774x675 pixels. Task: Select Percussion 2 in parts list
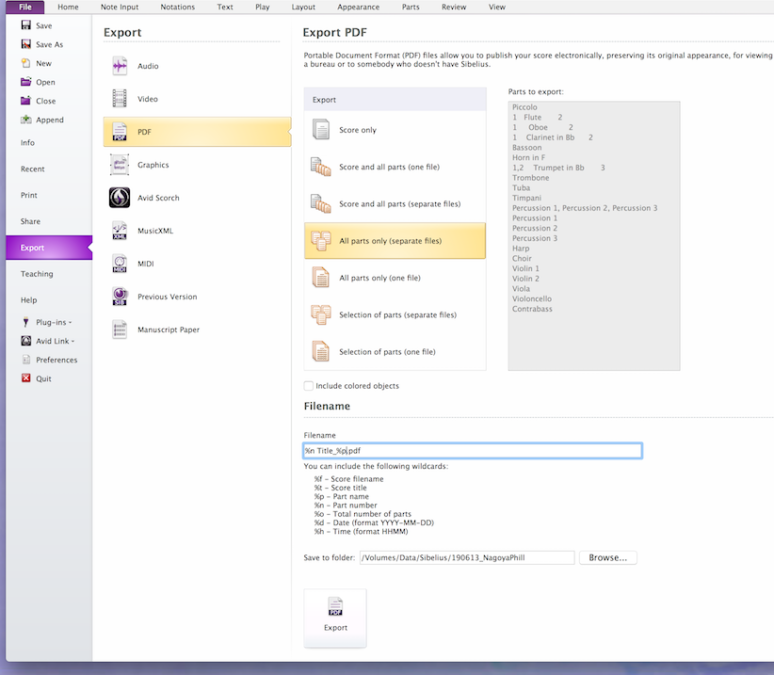click(x=535, y=228)
